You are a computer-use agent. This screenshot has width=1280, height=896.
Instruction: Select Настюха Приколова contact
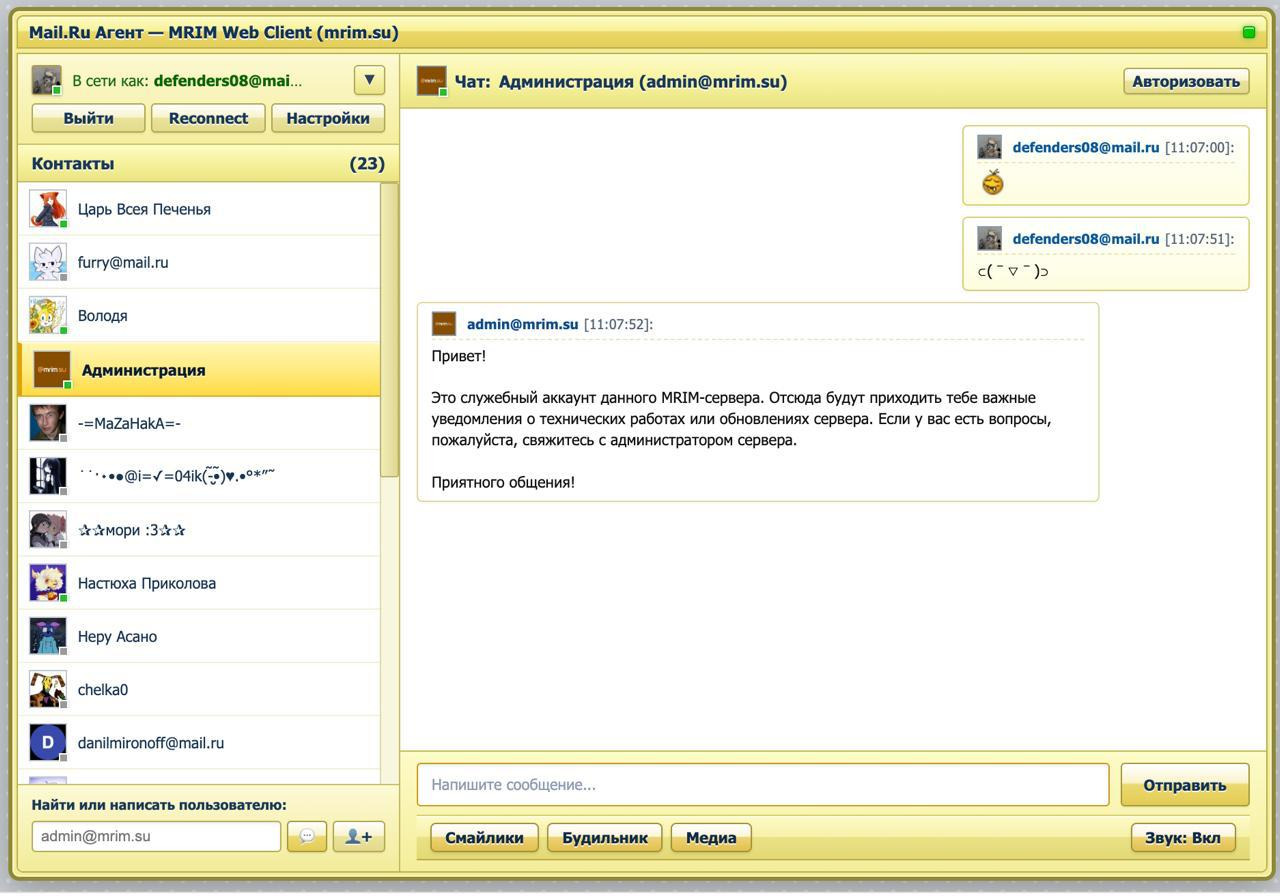coord(199,583)
